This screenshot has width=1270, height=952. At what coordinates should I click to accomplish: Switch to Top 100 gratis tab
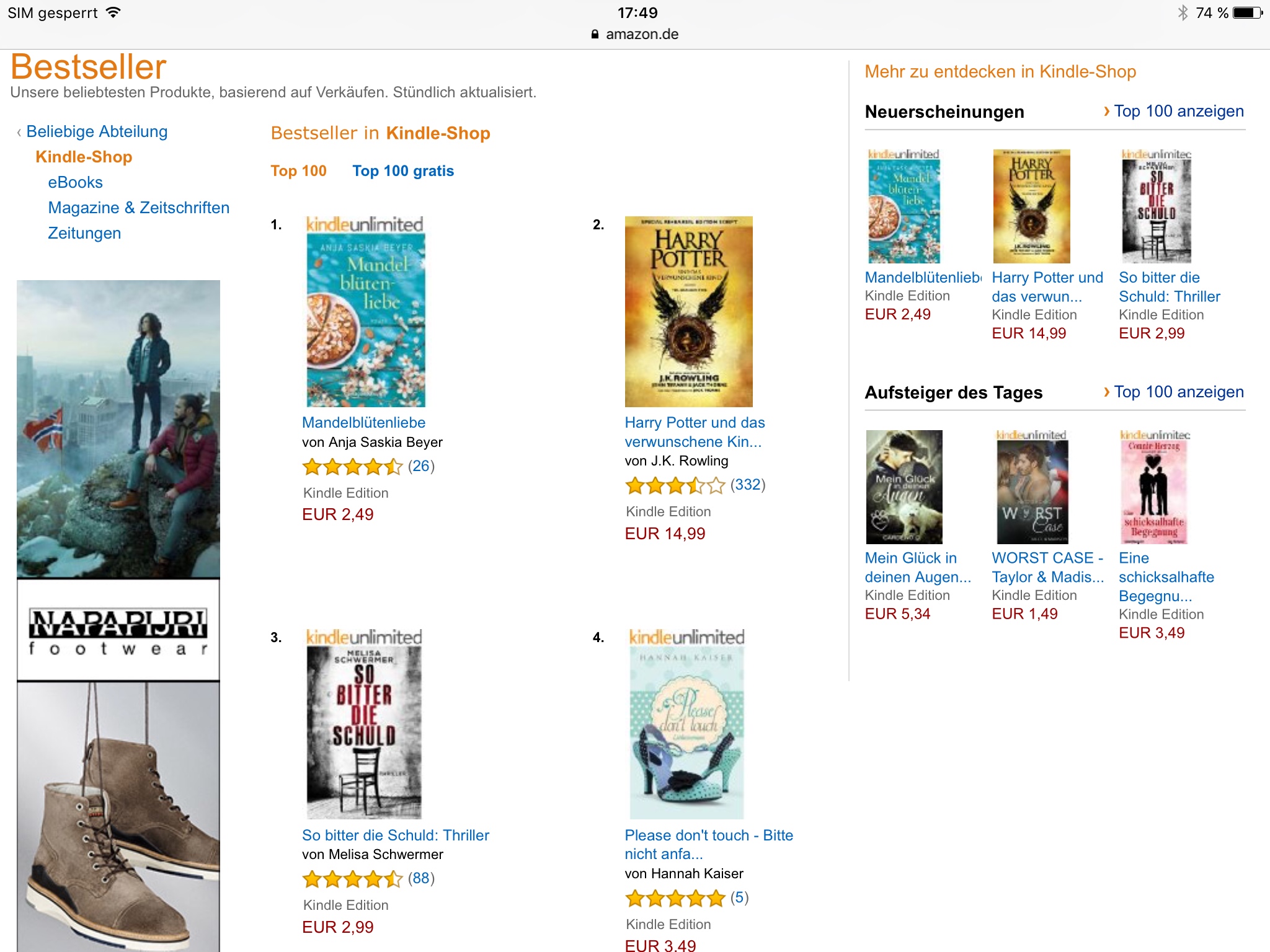[x=403, y=171]
